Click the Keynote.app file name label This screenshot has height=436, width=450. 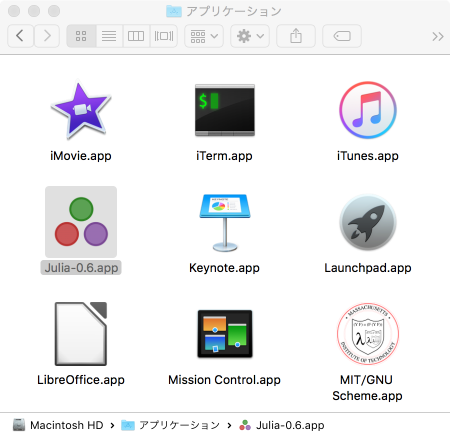(x=224, y=268)
